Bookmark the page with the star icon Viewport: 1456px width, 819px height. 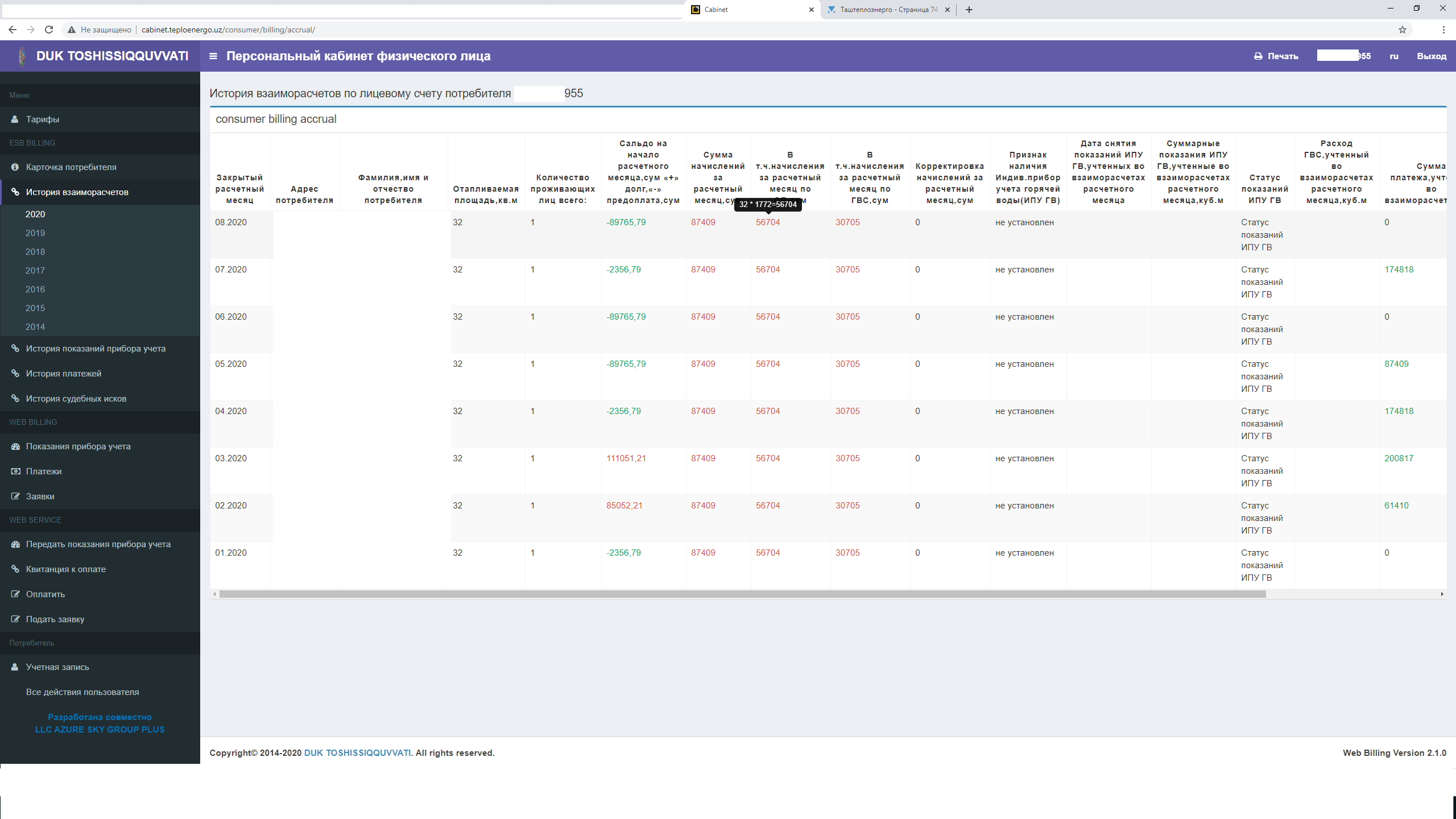(x=1403, y=30)
